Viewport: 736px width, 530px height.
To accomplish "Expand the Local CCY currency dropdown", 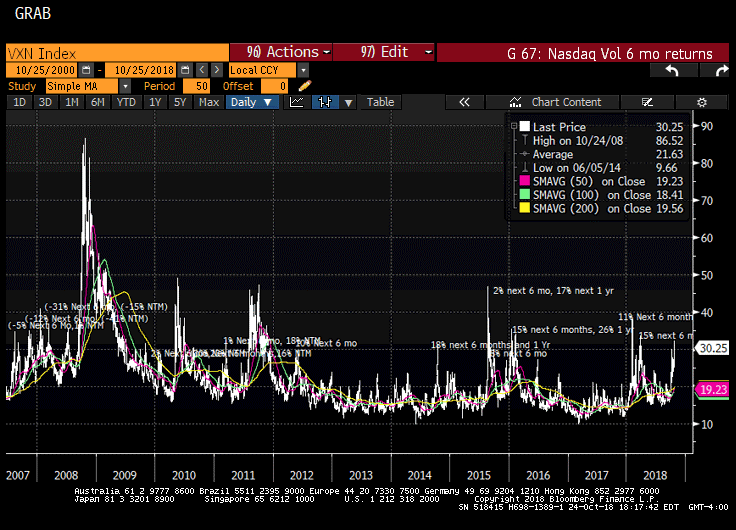I will (x=303, y=70).
